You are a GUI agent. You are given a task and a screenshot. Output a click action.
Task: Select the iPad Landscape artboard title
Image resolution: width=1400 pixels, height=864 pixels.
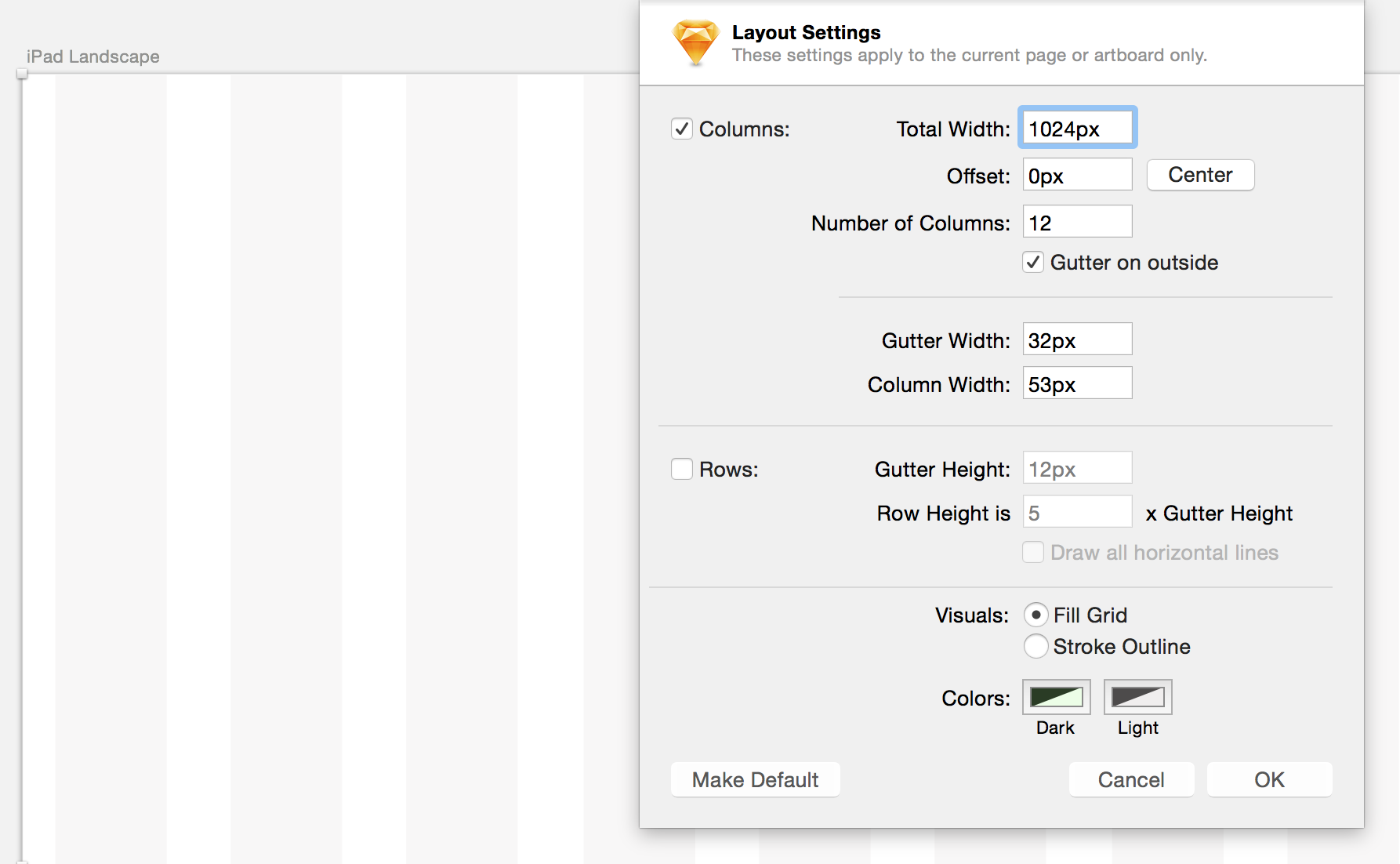pyautogui.click(x=92, y=56)
